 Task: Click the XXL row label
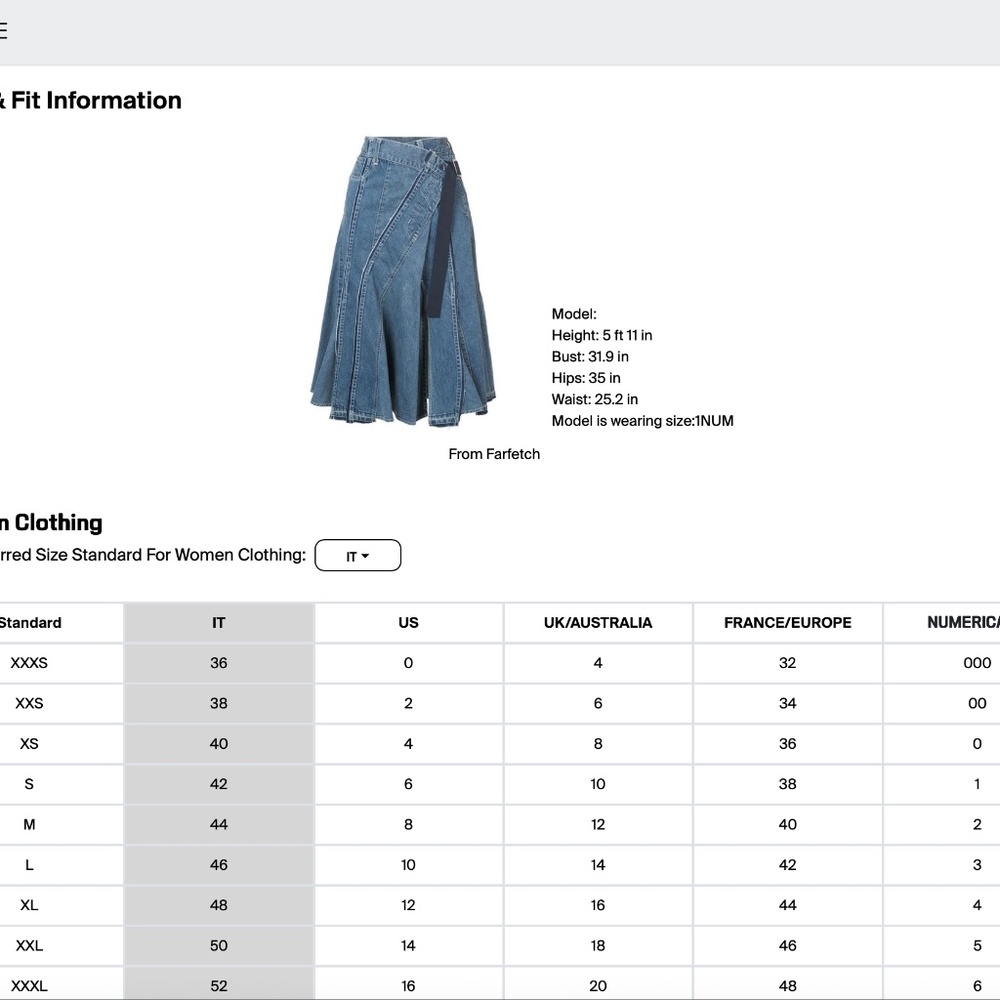coord(29,946)
